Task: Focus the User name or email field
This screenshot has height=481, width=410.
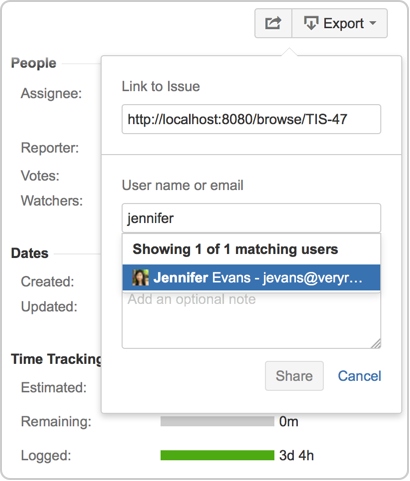Action: (x=251, y=218)
